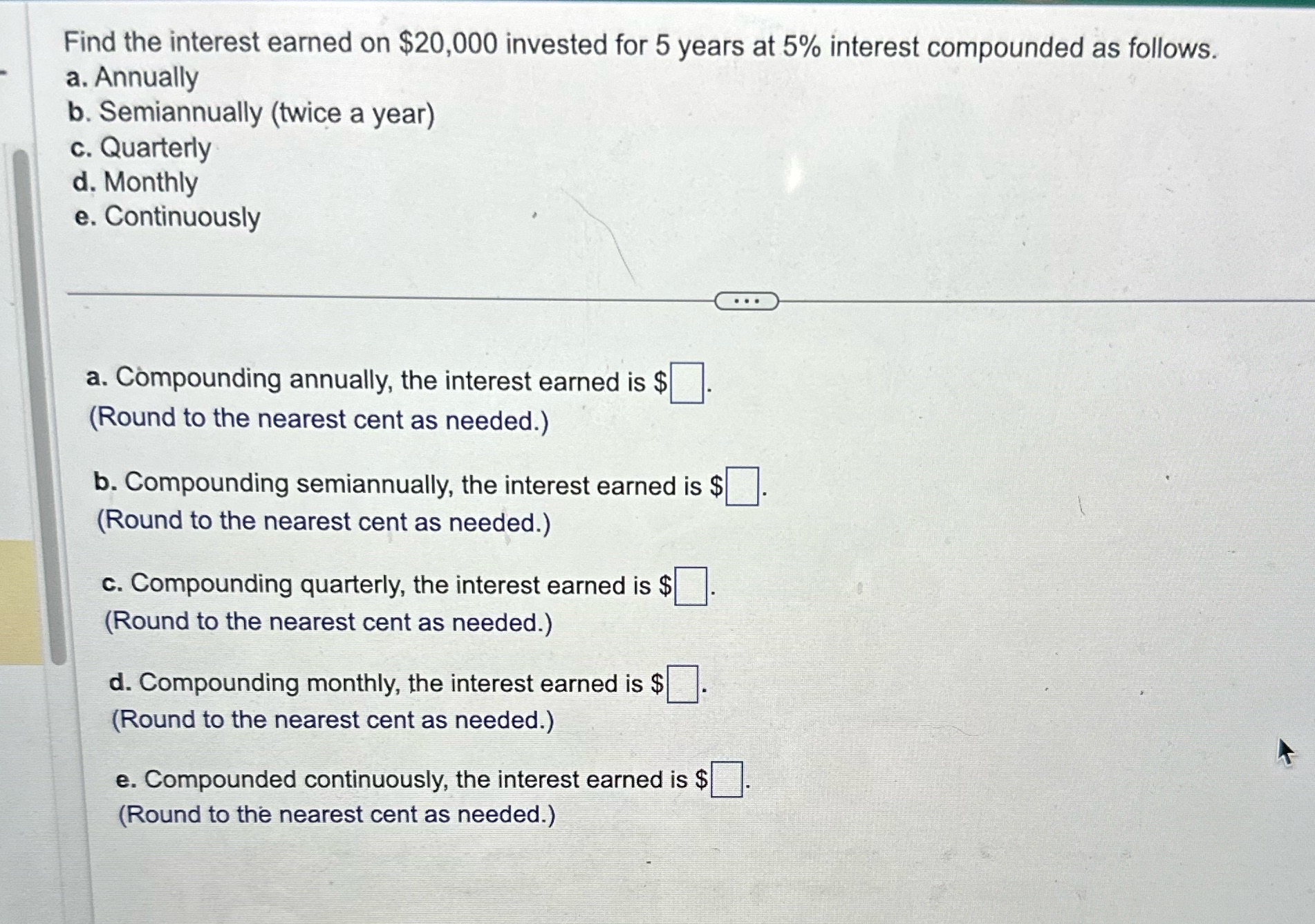This screenshot has height=924, width=1315.
Task: Click option a. Annually in the problem list
Action: [129, 78]
